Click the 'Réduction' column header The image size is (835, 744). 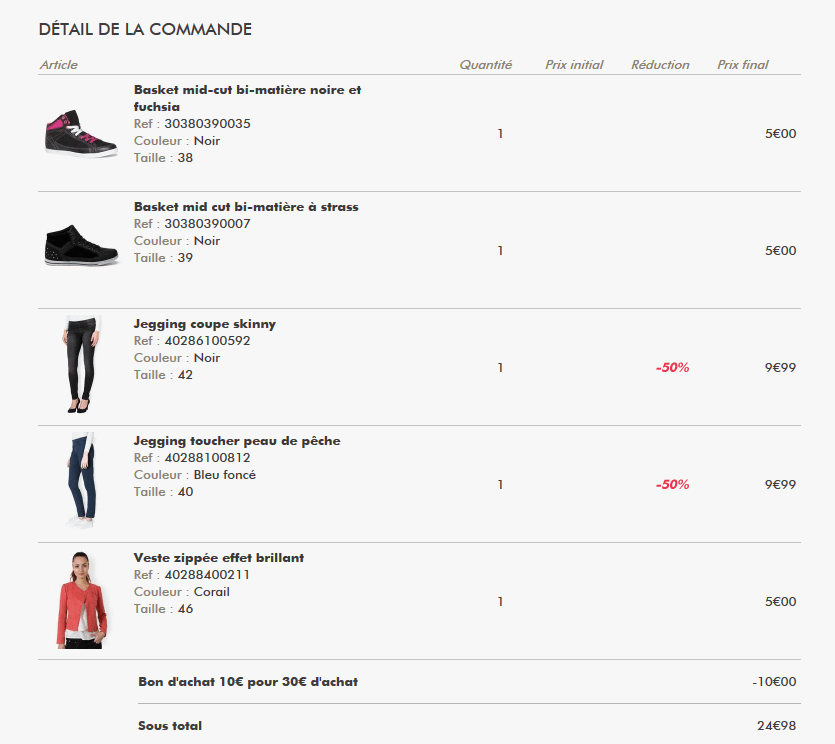tap(660, 65)
